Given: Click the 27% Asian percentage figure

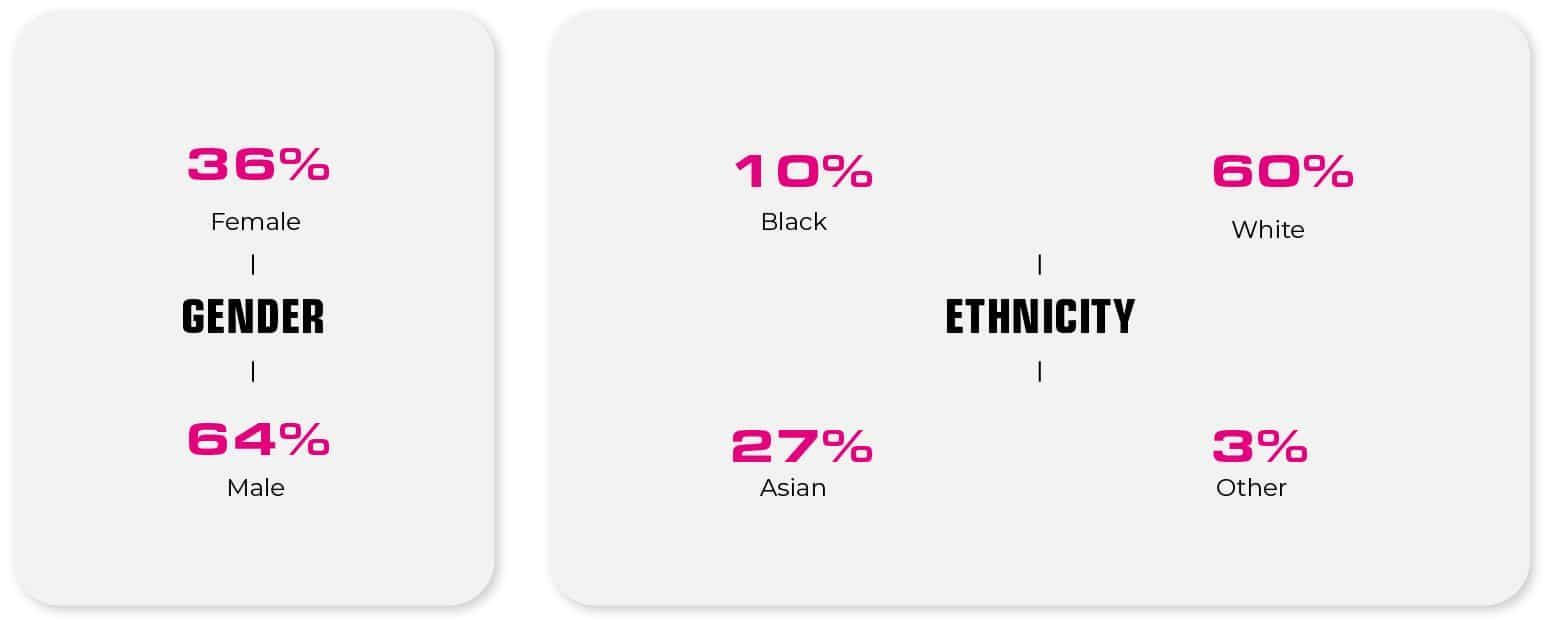Looking at the screenshot, I should (x=802, y=447).
